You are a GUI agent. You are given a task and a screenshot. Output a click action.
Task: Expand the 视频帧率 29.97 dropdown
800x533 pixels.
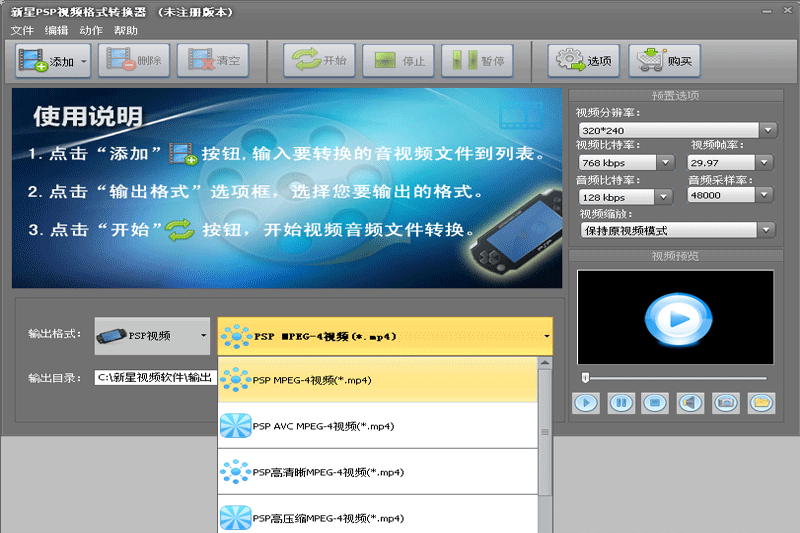pos(764,163)
